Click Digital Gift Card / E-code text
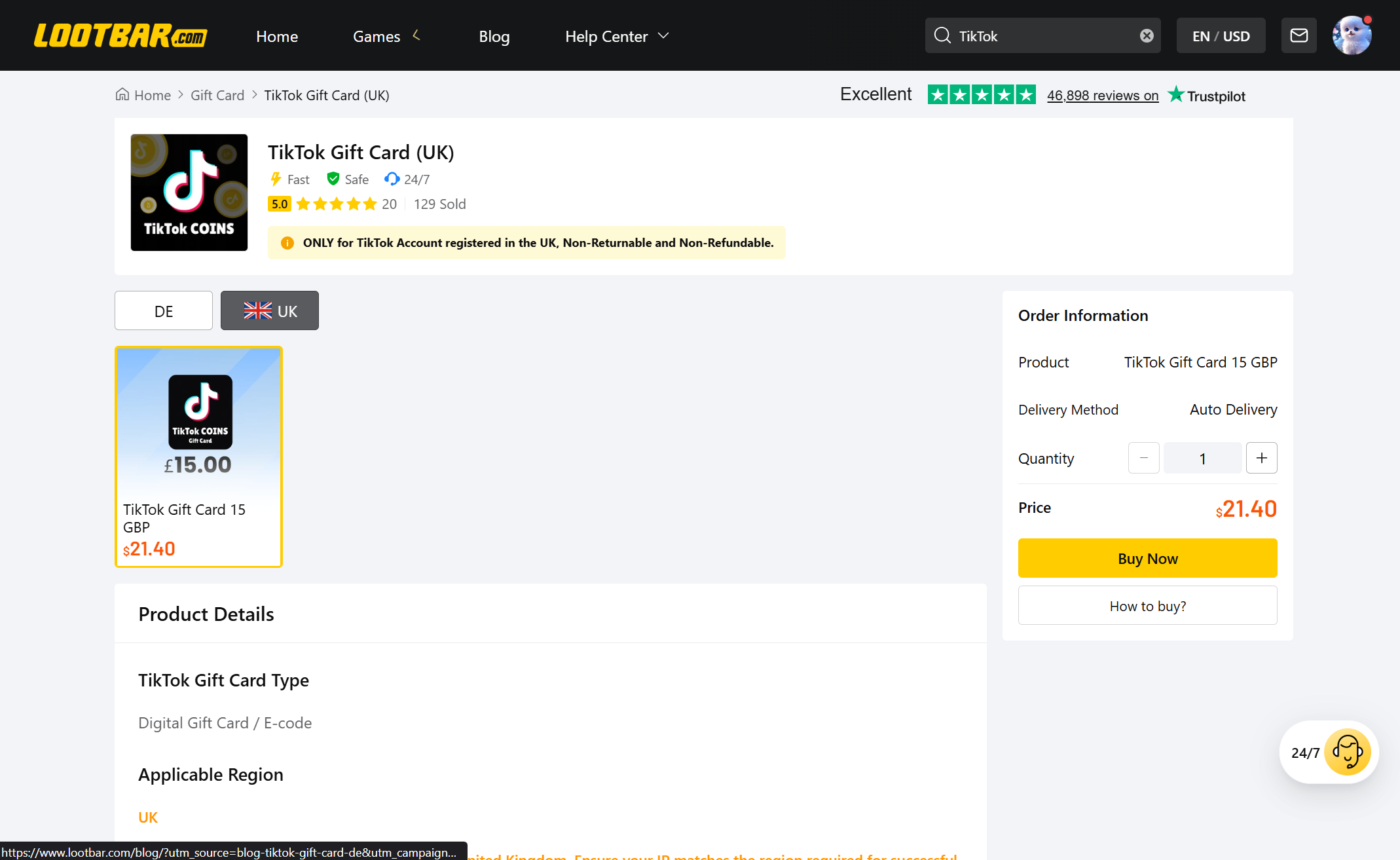The image size is (1400, 860). pos(225,722)
